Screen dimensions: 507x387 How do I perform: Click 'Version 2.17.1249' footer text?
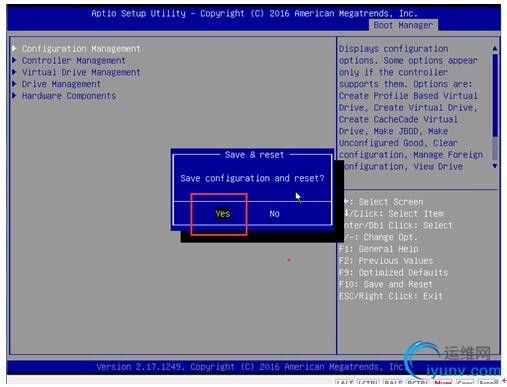tap(140, 367)
